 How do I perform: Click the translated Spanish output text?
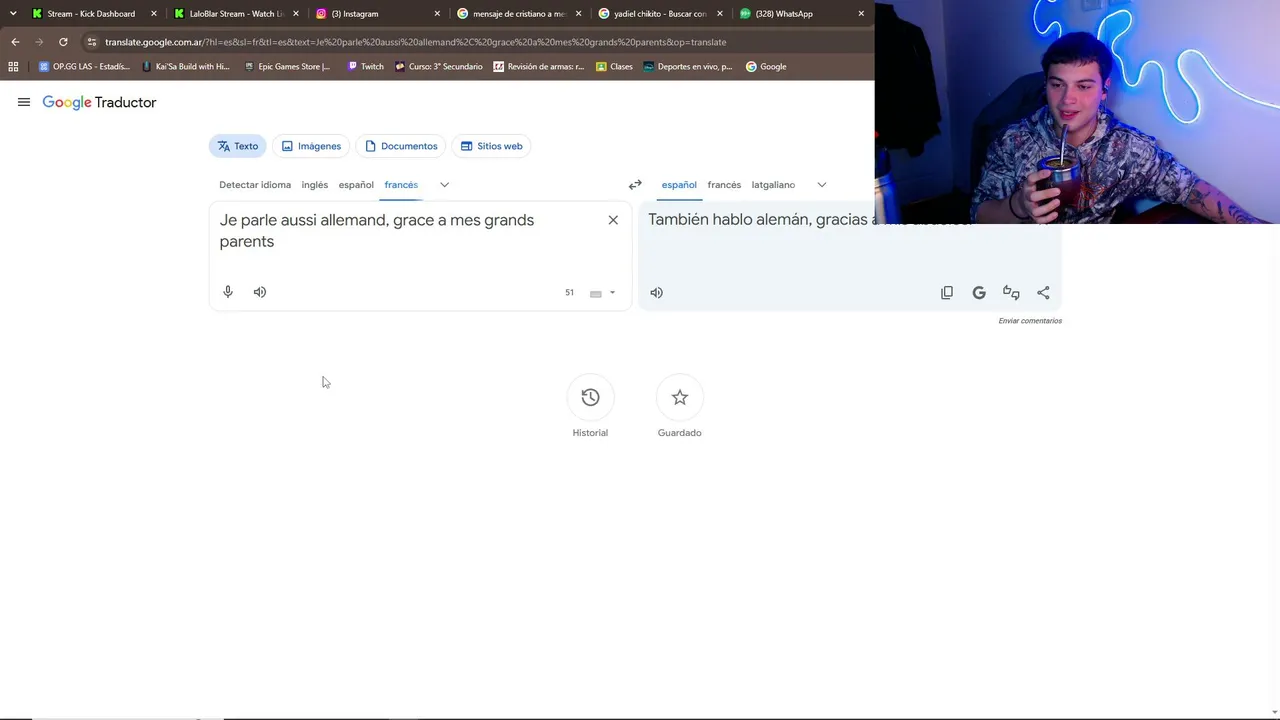coord(762,220)
